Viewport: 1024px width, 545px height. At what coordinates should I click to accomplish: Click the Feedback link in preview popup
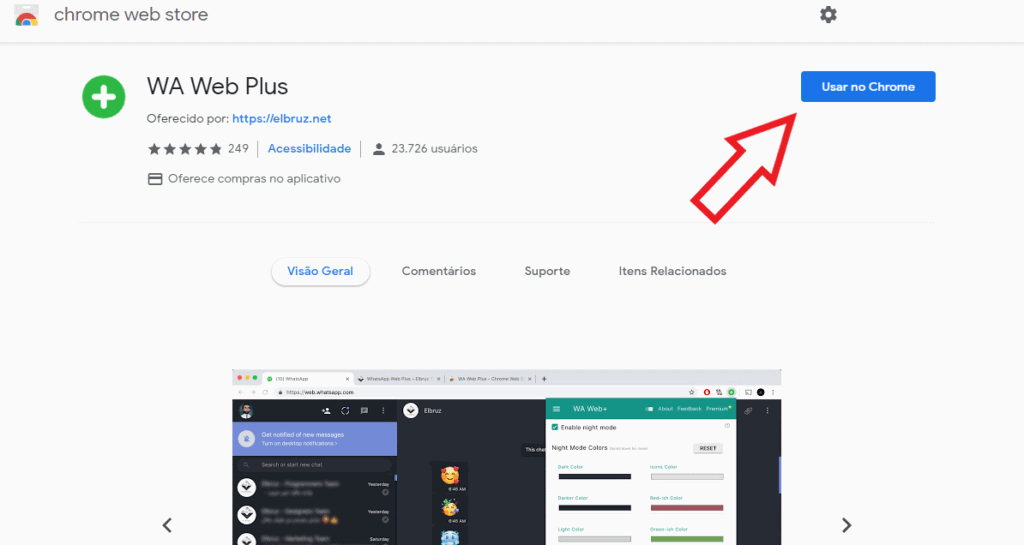point(689,409)
